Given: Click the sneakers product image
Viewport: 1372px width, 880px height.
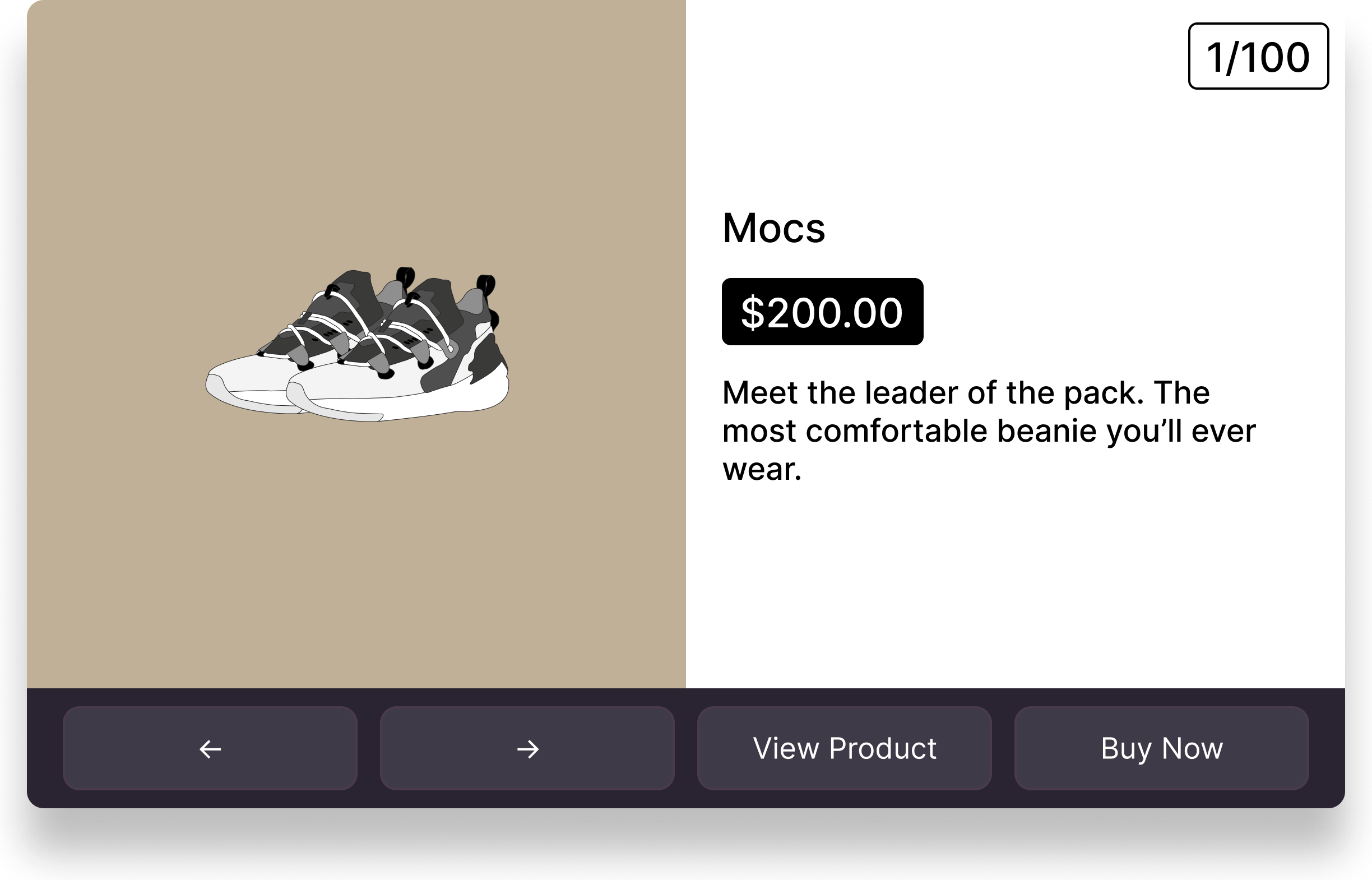Looking at the screenshot, I should [x=358, y=345].
